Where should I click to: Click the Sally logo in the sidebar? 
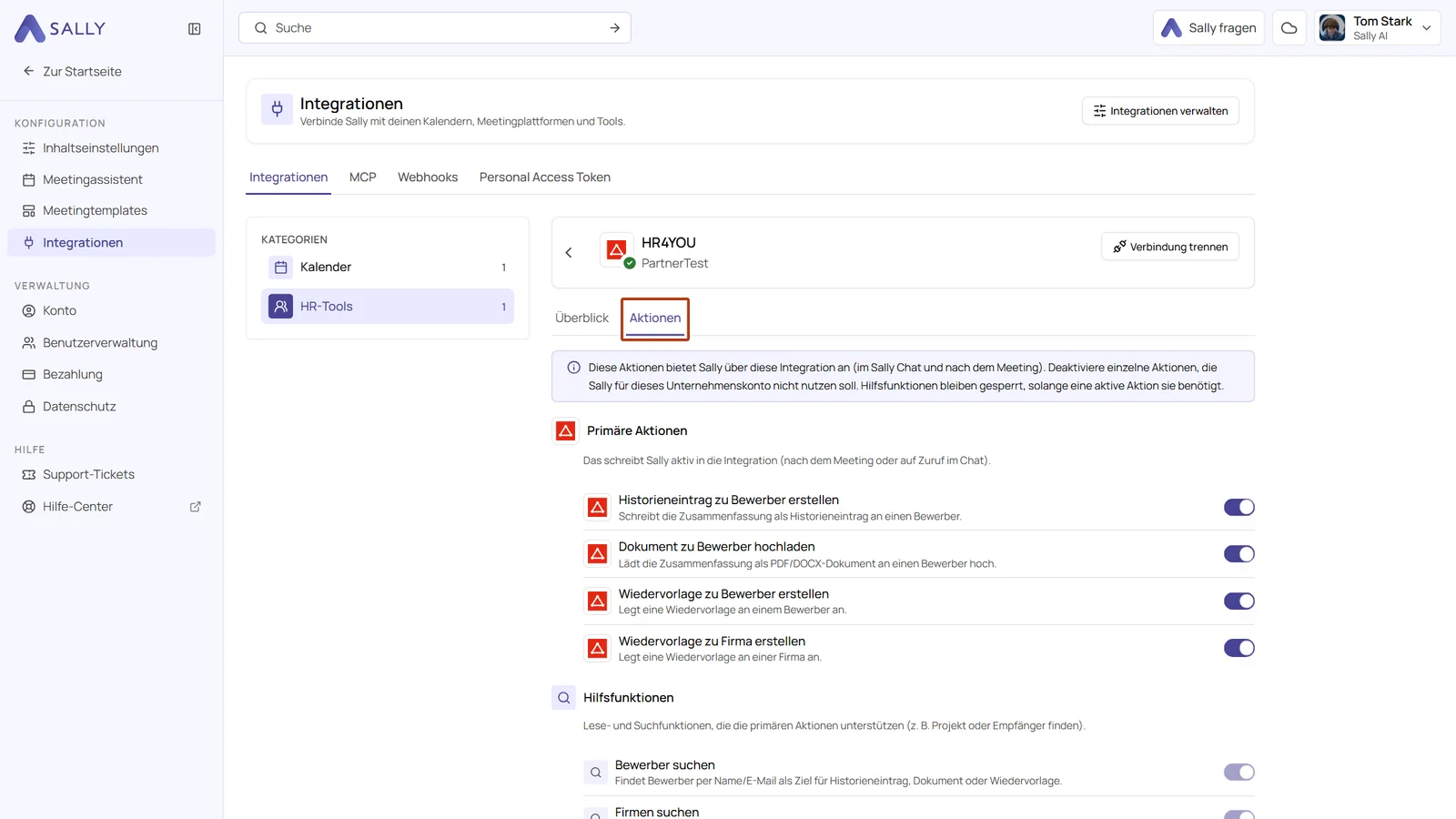60,28
